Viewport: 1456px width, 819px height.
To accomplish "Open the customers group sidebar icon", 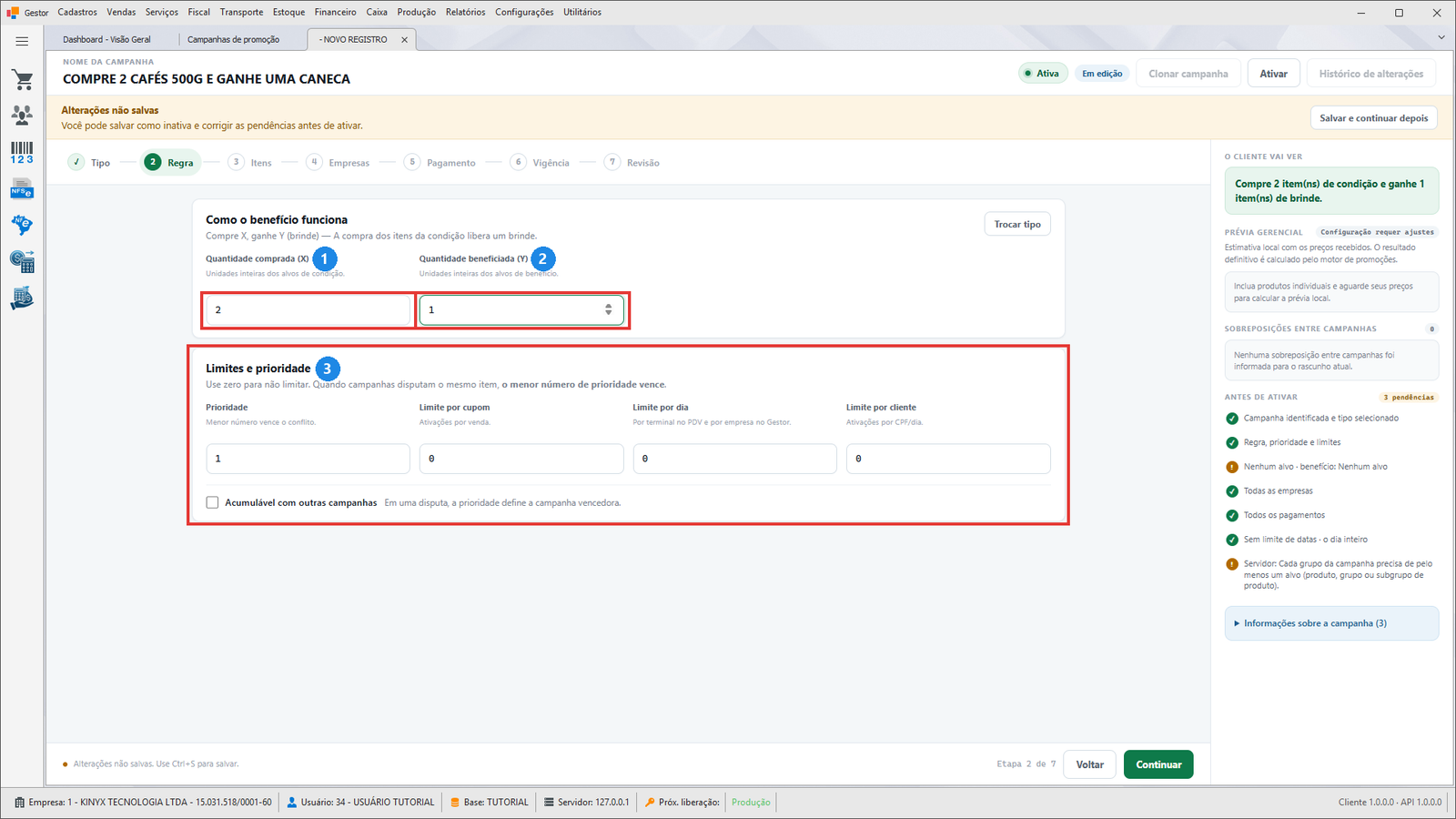I will point(22,116).
